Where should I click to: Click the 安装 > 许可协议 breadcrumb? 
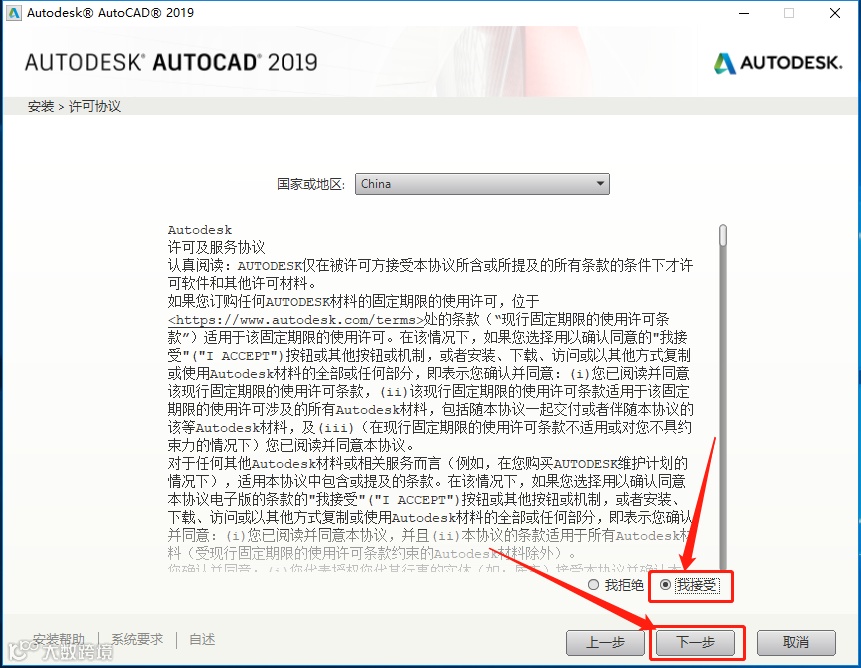pyautogui.click(x=74, y=106)
